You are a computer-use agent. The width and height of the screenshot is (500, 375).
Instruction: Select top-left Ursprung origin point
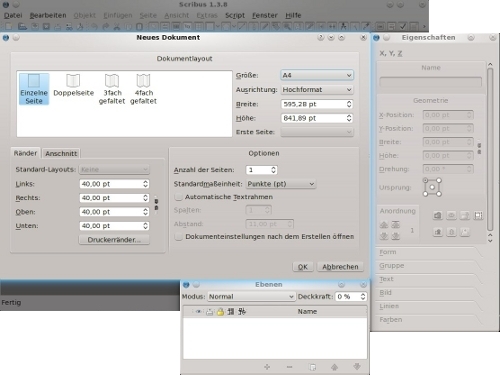[x=425, y=180]
